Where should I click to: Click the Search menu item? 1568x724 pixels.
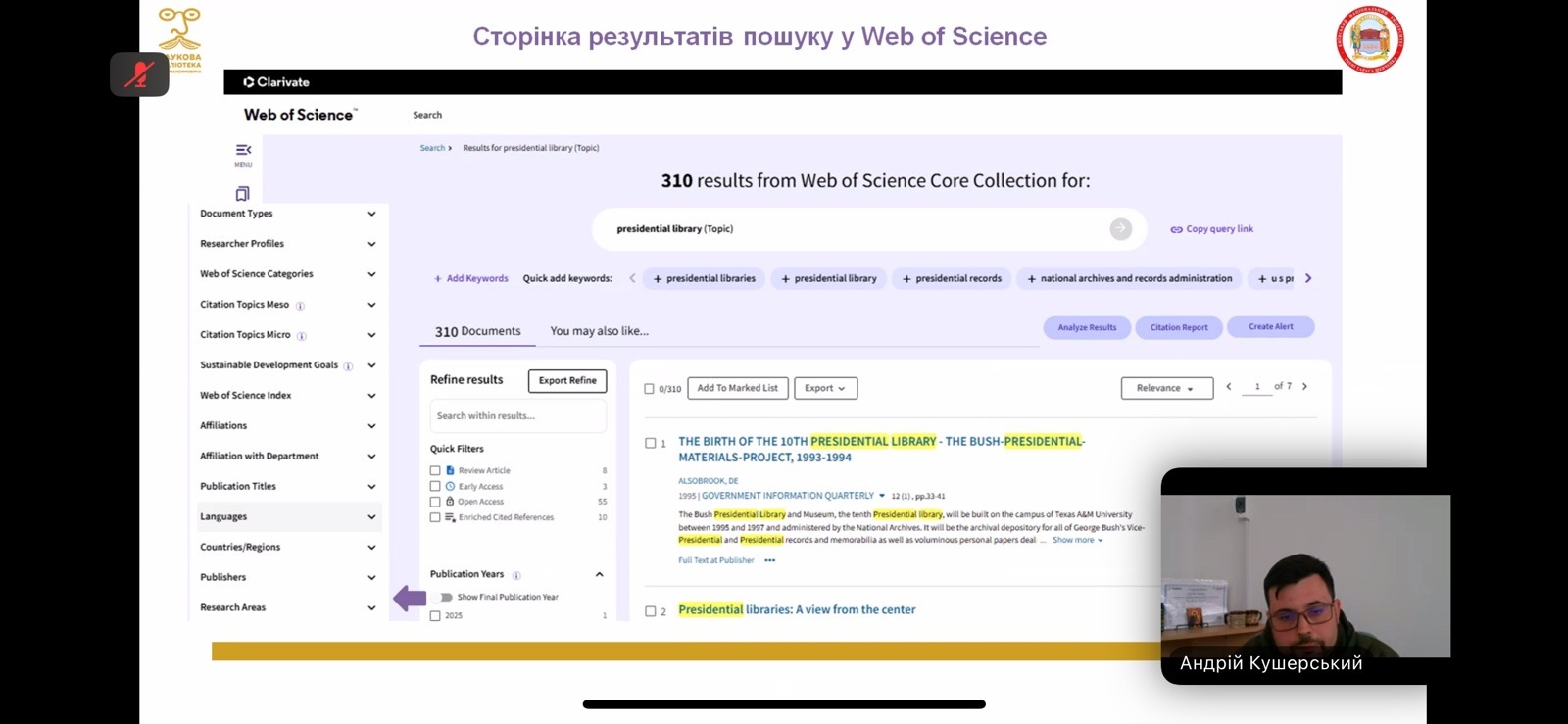(427, 115)
